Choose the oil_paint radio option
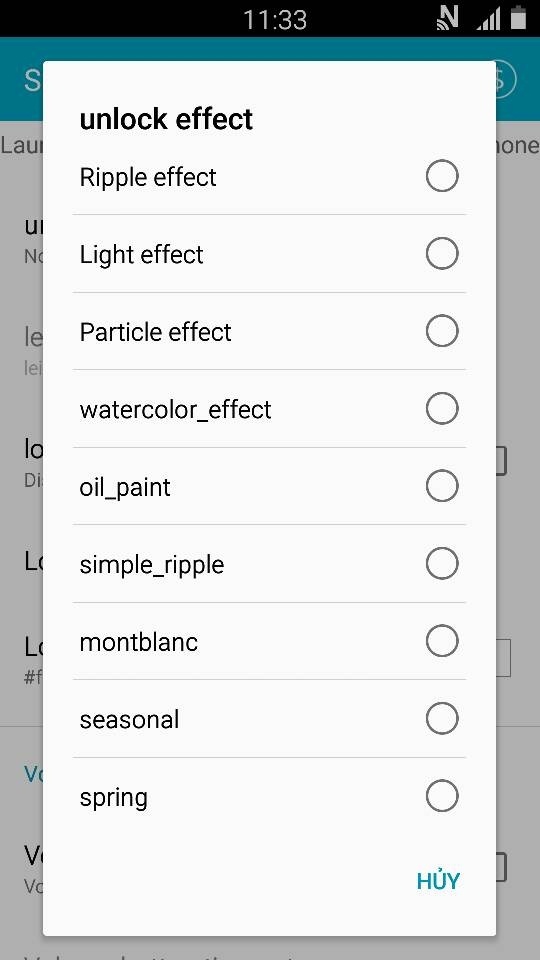This screenshot has height=960, width=540. click(441, 486)
